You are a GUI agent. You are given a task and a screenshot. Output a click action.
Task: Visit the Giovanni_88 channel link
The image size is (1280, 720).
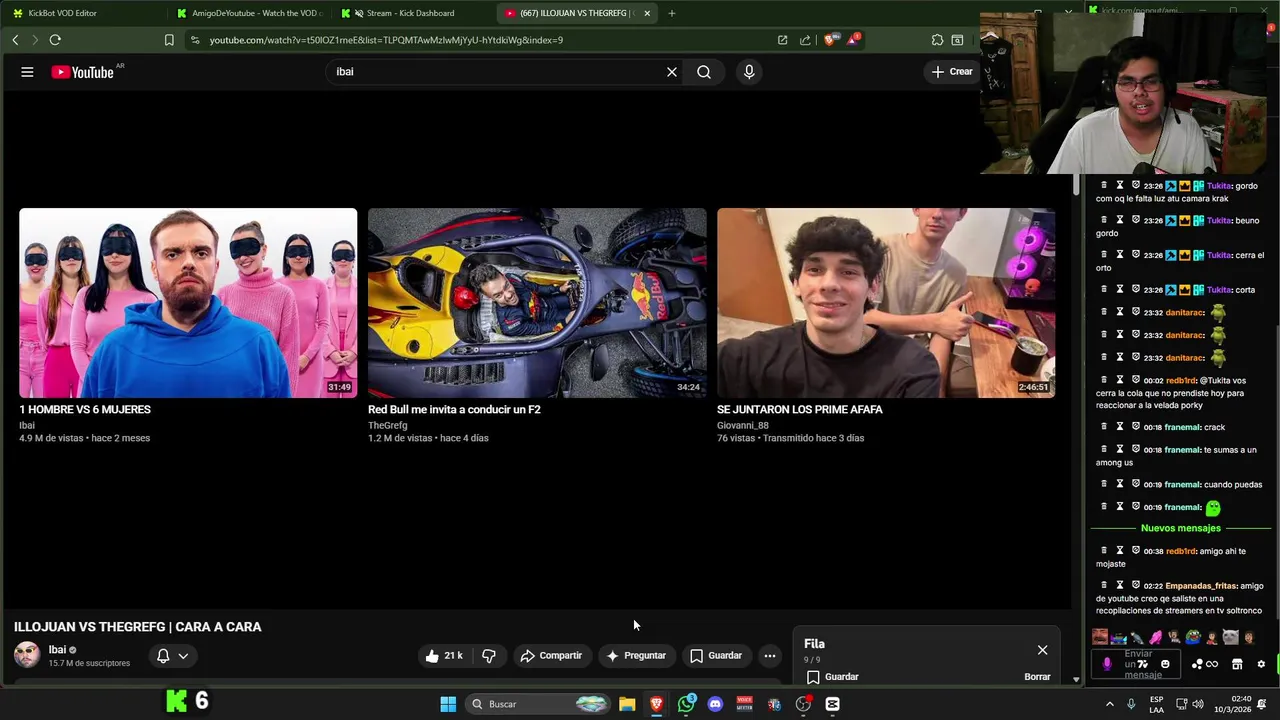[x=743, y=425]
